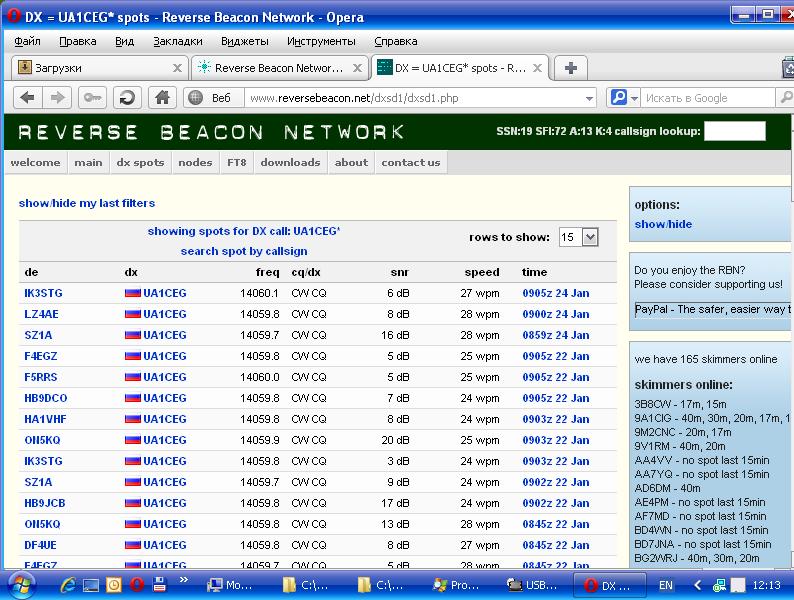Switch to USB... taskbar window
Screen dimensions: 794x600
click(535, 586)
